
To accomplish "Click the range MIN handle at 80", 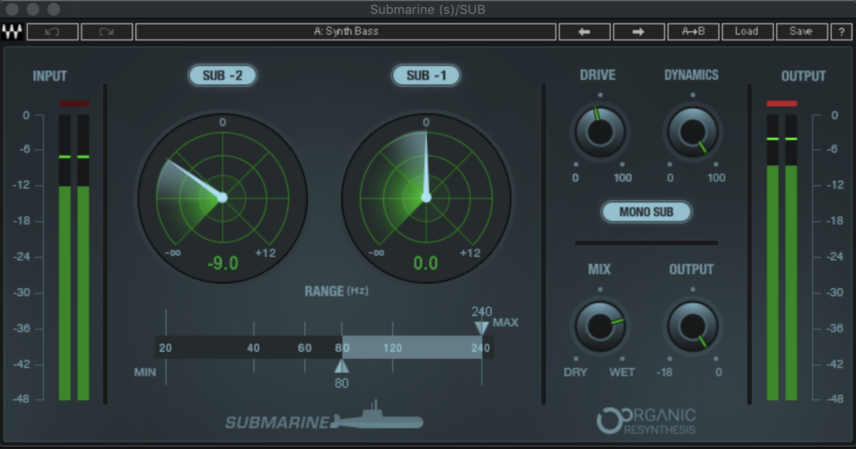I will tap(342, 366).
